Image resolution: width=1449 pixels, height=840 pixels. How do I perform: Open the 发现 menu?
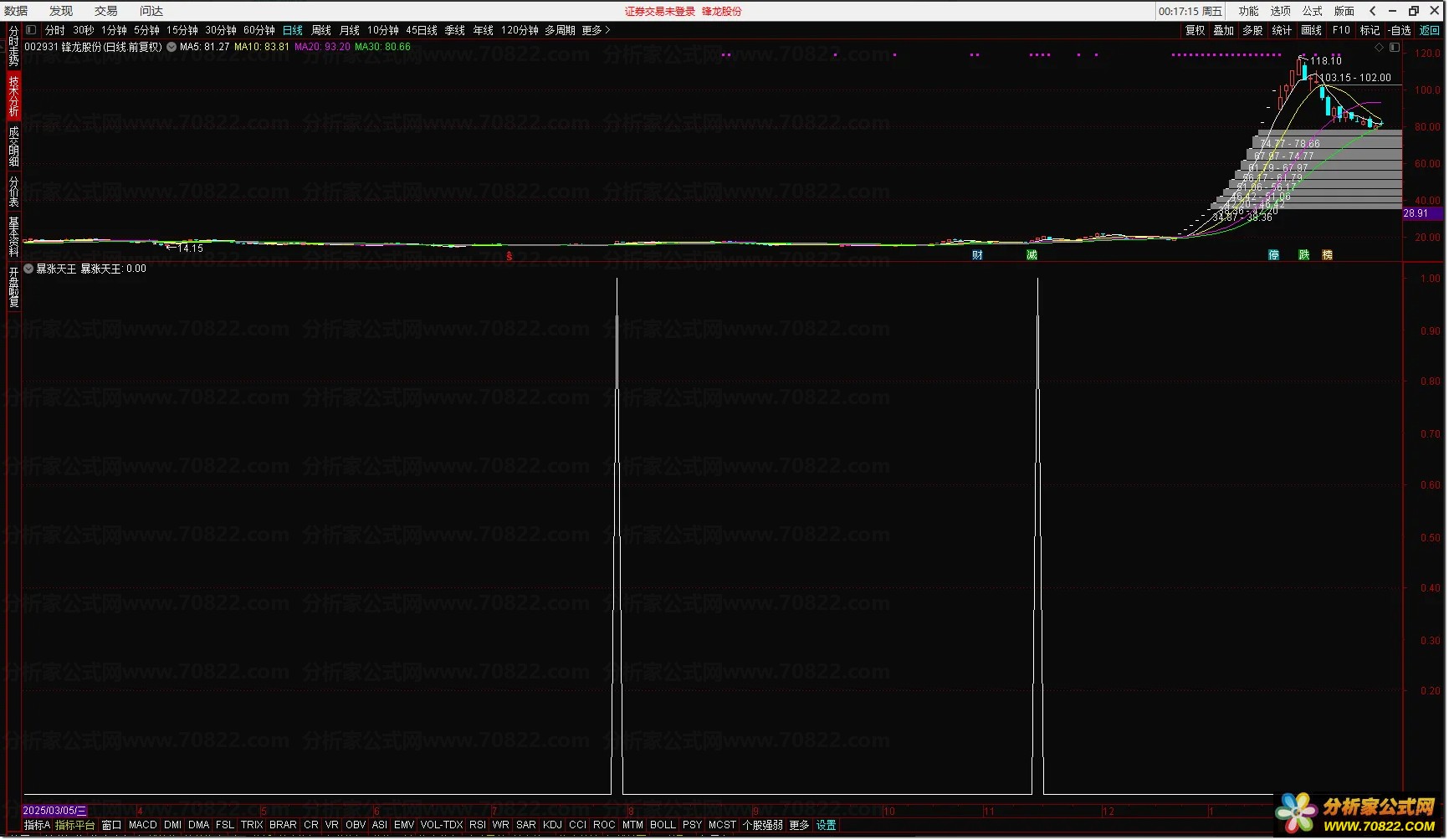click(x=61, y=11)
